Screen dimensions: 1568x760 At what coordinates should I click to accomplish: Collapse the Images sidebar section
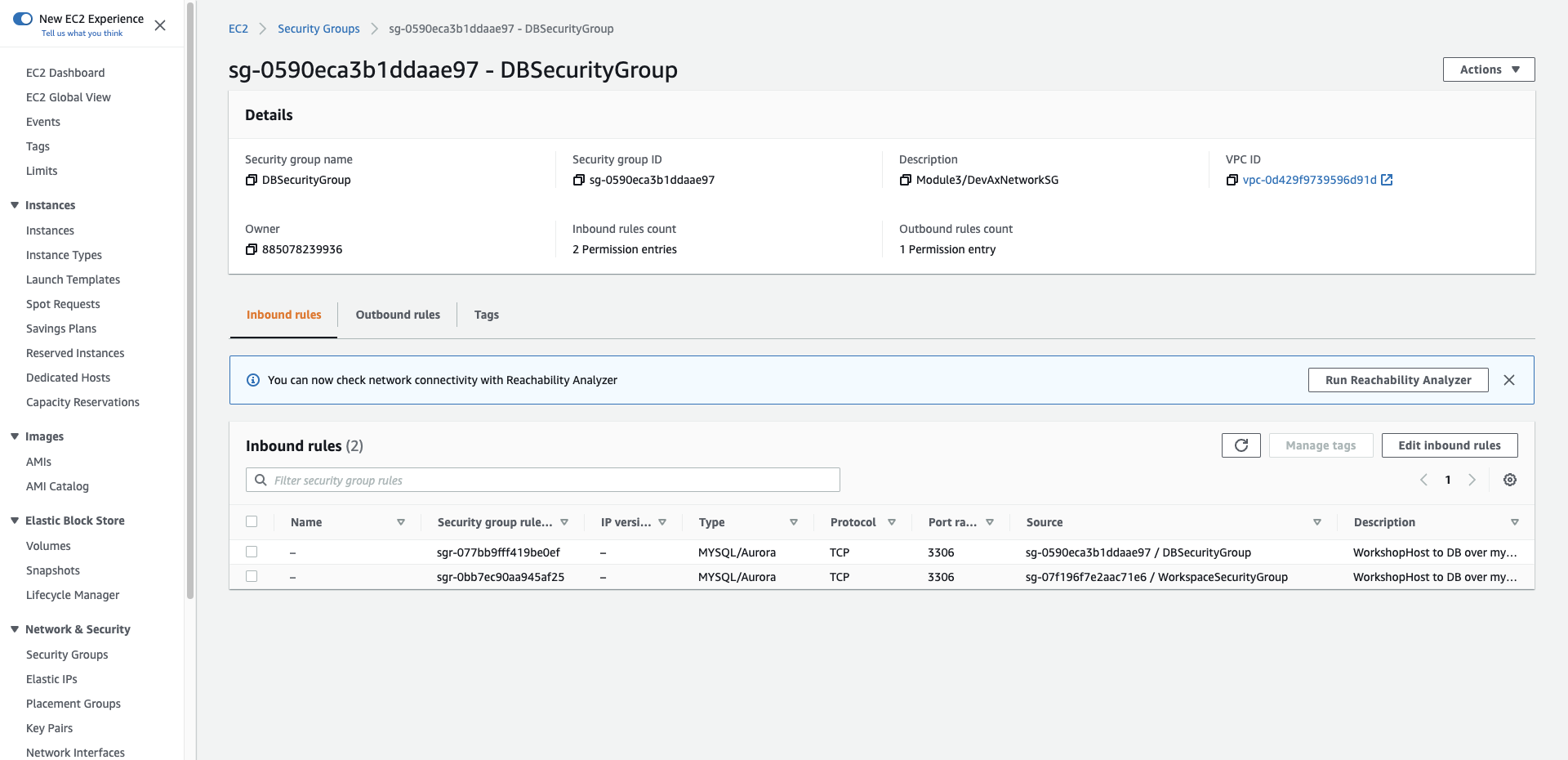(x=15, y=436)
